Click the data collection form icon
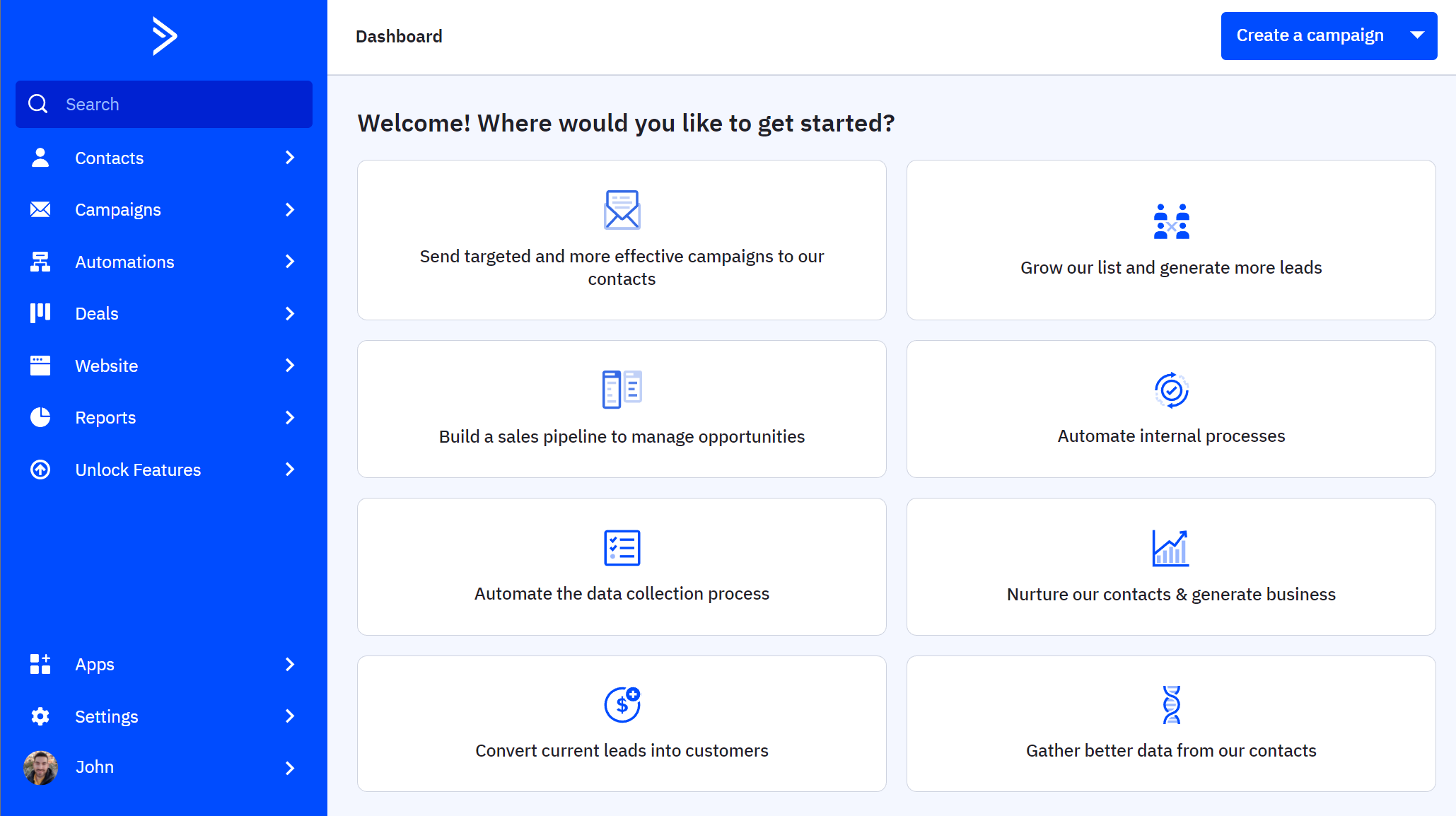 coord(621,546)
